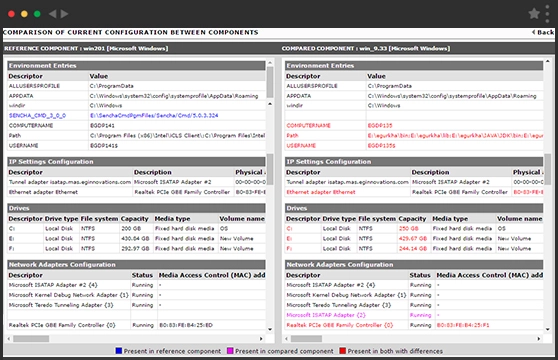Screen dimensions: 558x360
Task: Click Environment Entries header in reference pane
Action: pyautogui.click(x=136, y=65)
